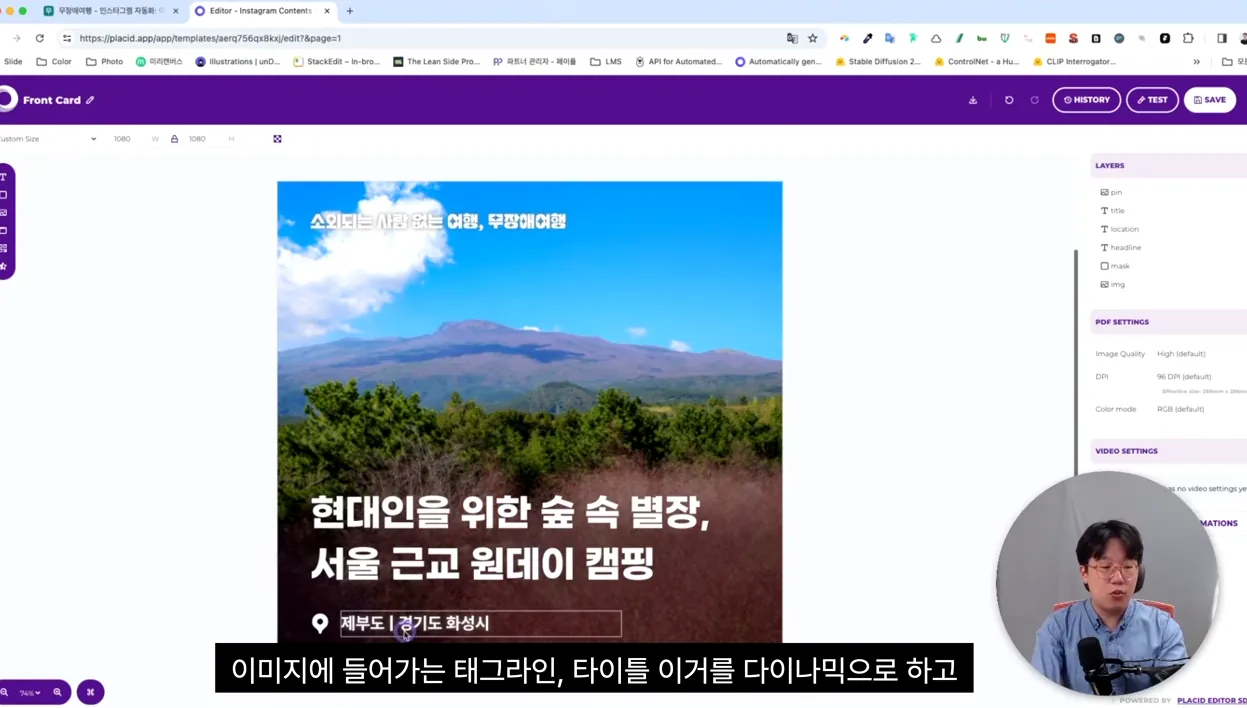This screenshot has height=708, width=1247.
Task: Collapse the PDF SETTINGS panel header
Action: (x=1169, y=322)
